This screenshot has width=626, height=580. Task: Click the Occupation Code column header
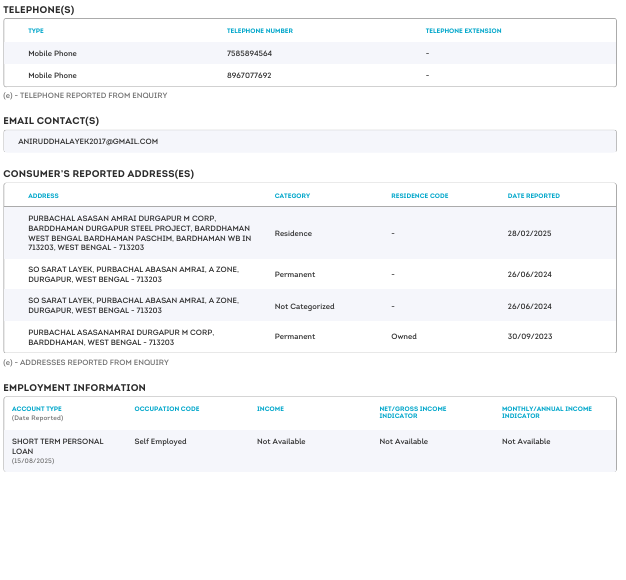click(x=167, y=409)
